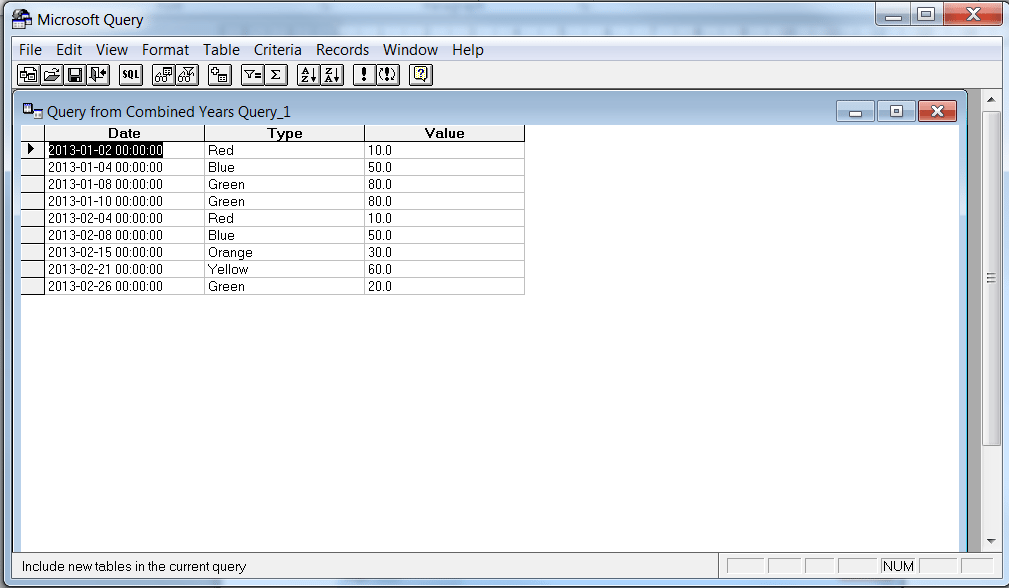Open the SQL view button
The width and height of the screenshot is (1009, 588).
click(x=131, y=75)
